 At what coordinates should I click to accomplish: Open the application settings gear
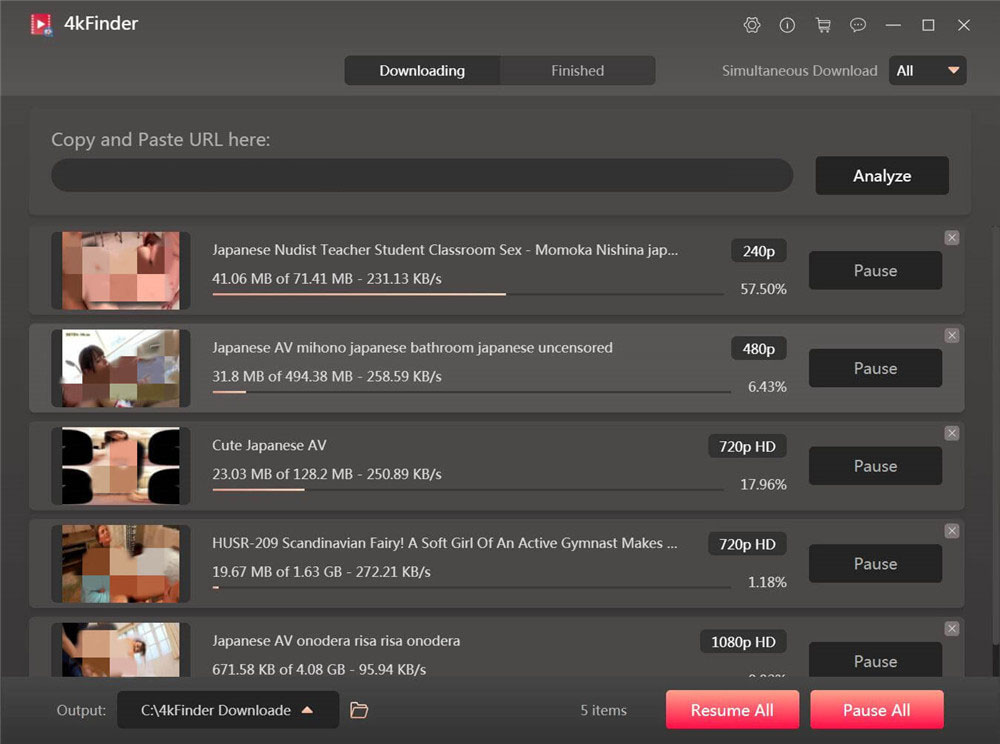click(x=752, y=25)
